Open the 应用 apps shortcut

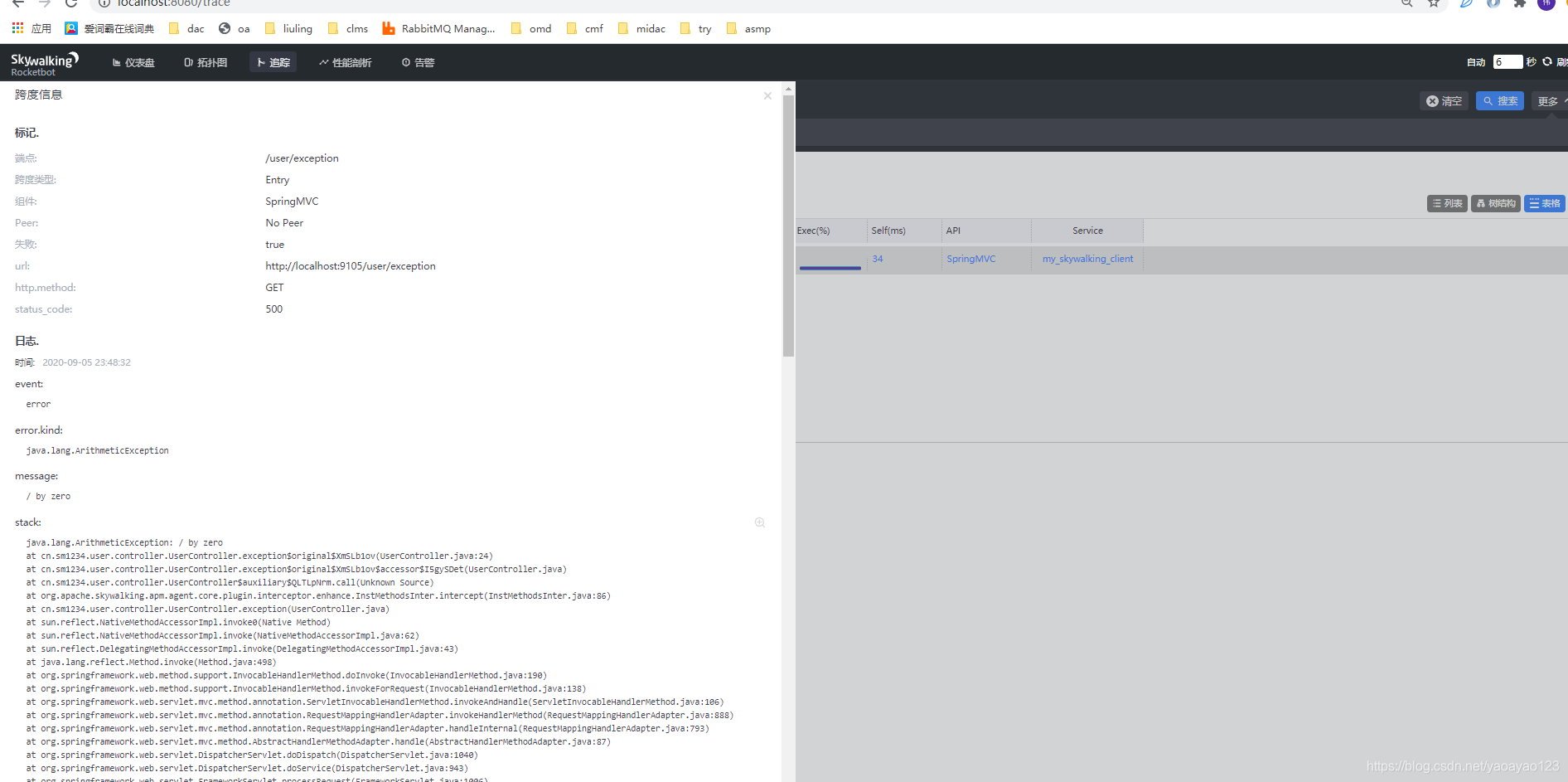point(31,28)
